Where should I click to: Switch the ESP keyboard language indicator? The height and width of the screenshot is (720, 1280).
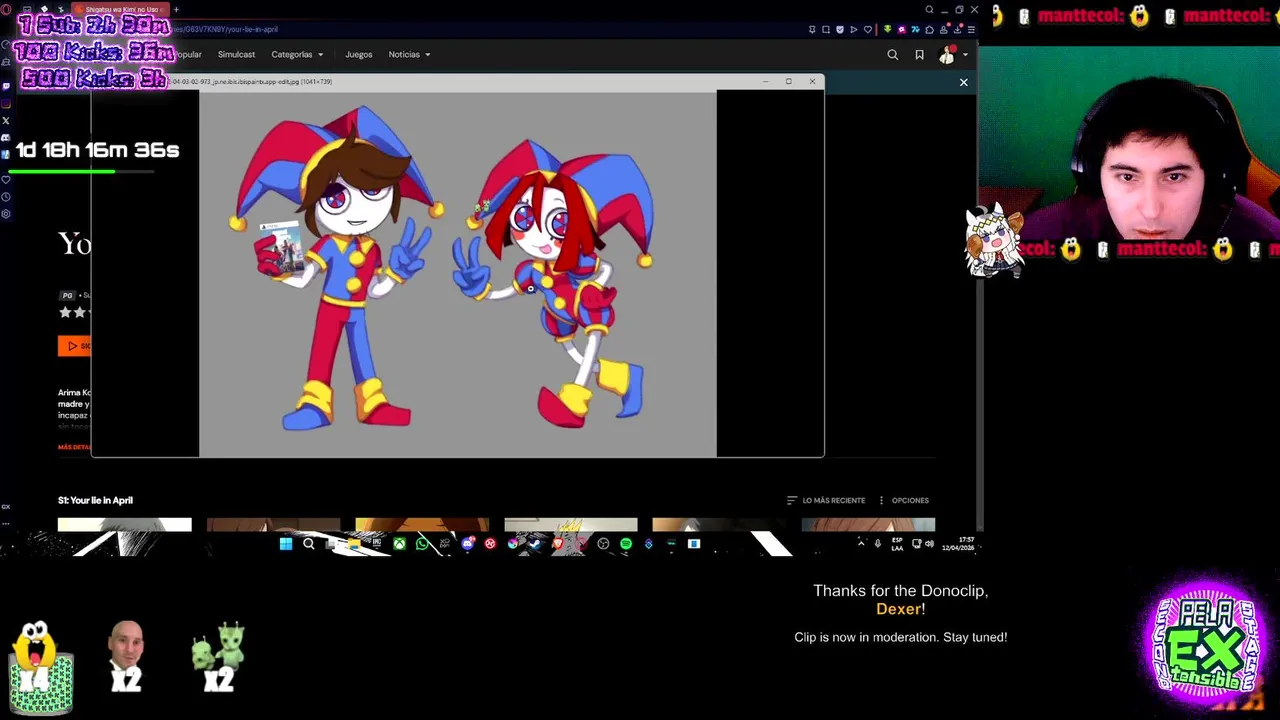[897, 544]
